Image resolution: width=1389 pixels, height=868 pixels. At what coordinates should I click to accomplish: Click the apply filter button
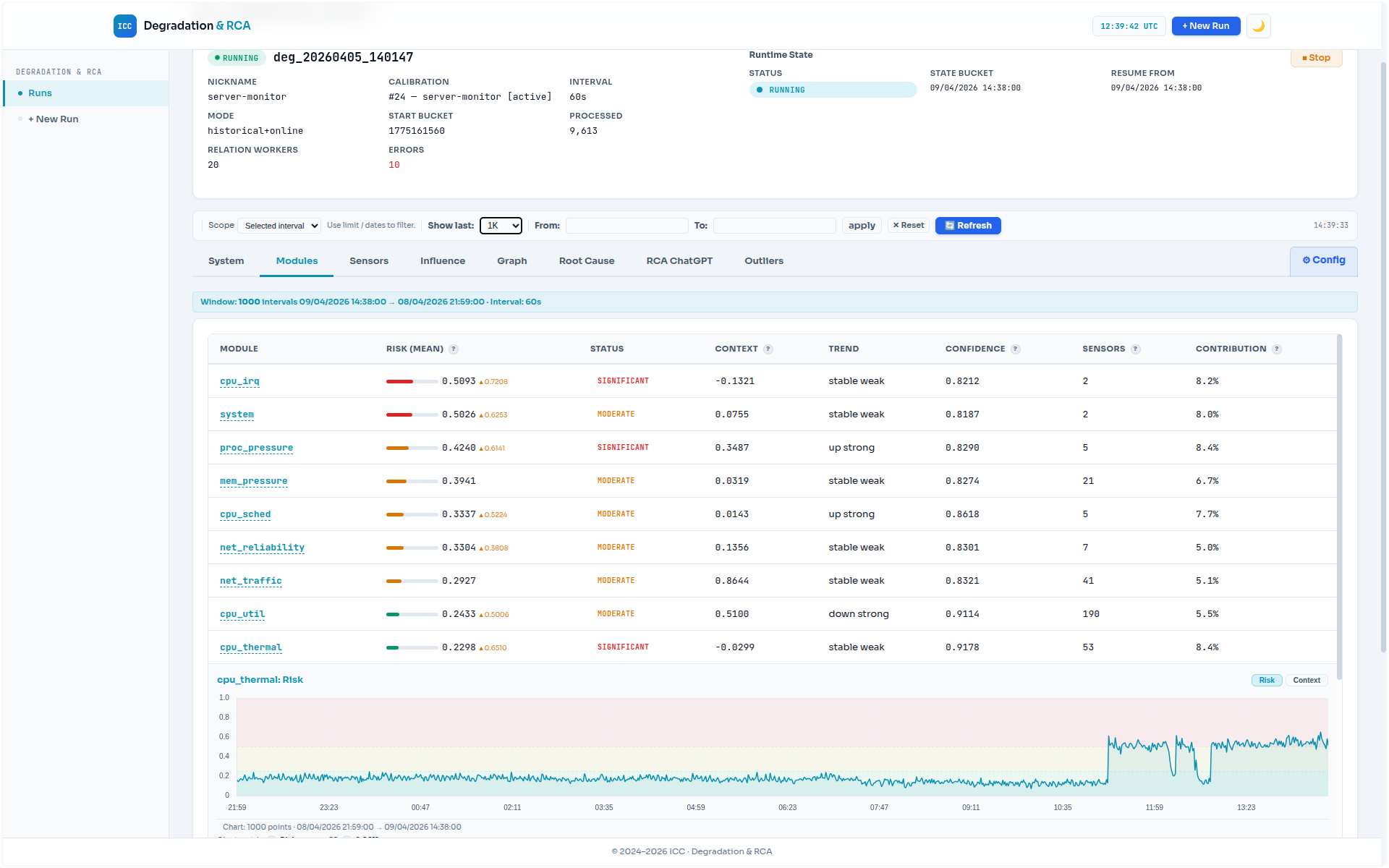click(x=861, y=225)
